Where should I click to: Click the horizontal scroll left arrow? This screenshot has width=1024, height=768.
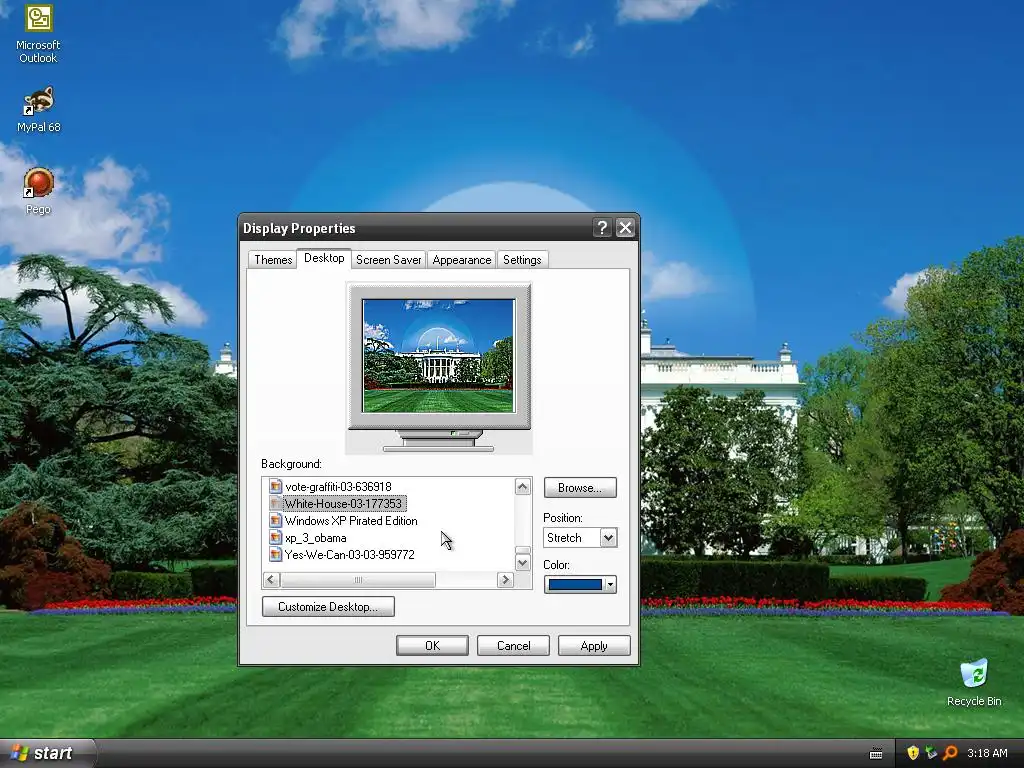[x=272, y=580]
